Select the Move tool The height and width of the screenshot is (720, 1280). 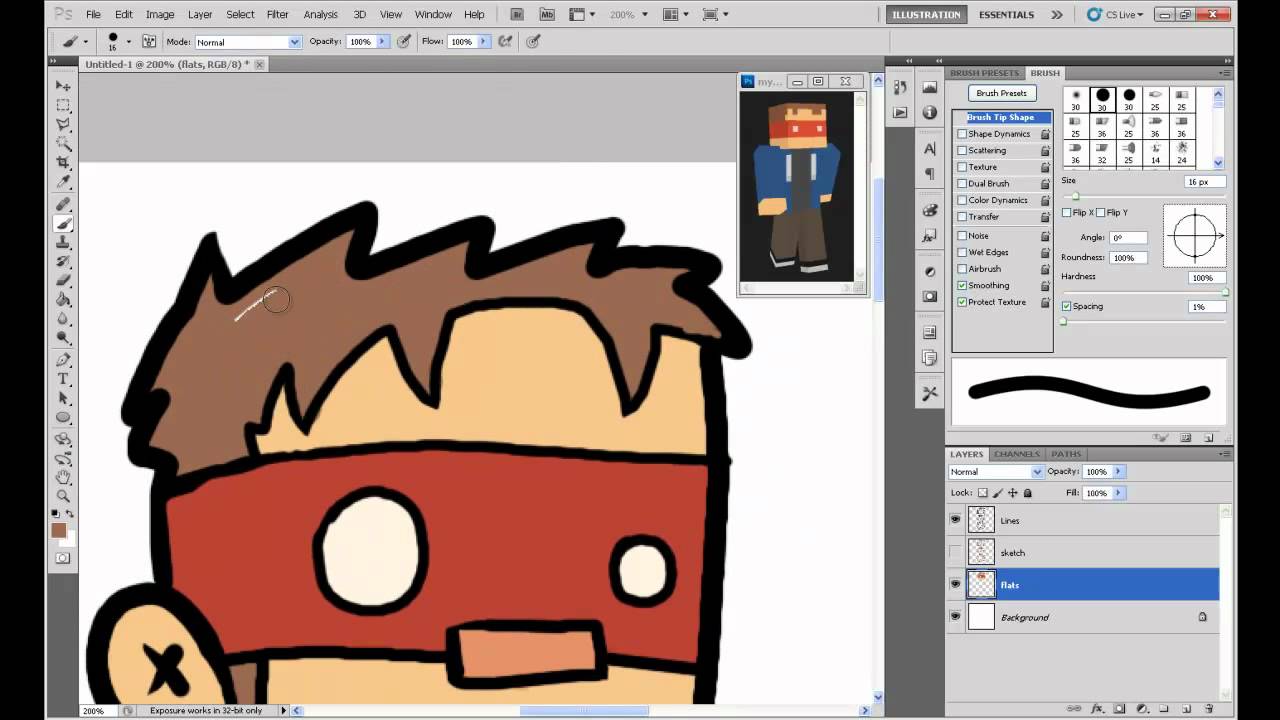[x=63, y=85]
